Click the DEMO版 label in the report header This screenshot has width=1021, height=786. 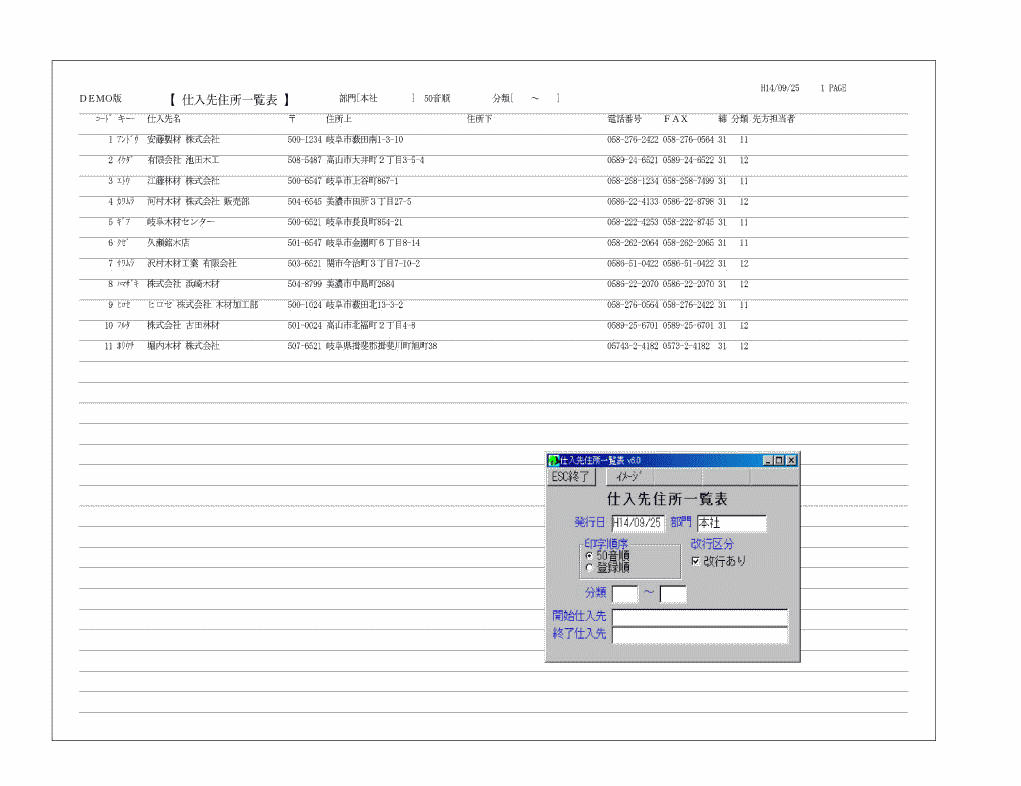(x=101, y=98)
